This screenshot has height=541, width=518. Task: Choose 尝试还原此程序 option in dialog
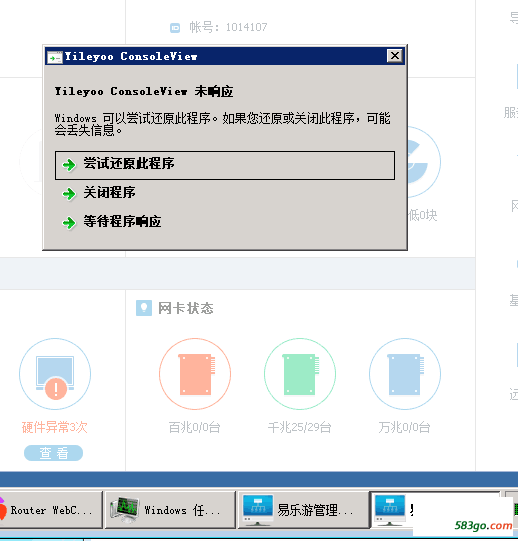point(225,165)
